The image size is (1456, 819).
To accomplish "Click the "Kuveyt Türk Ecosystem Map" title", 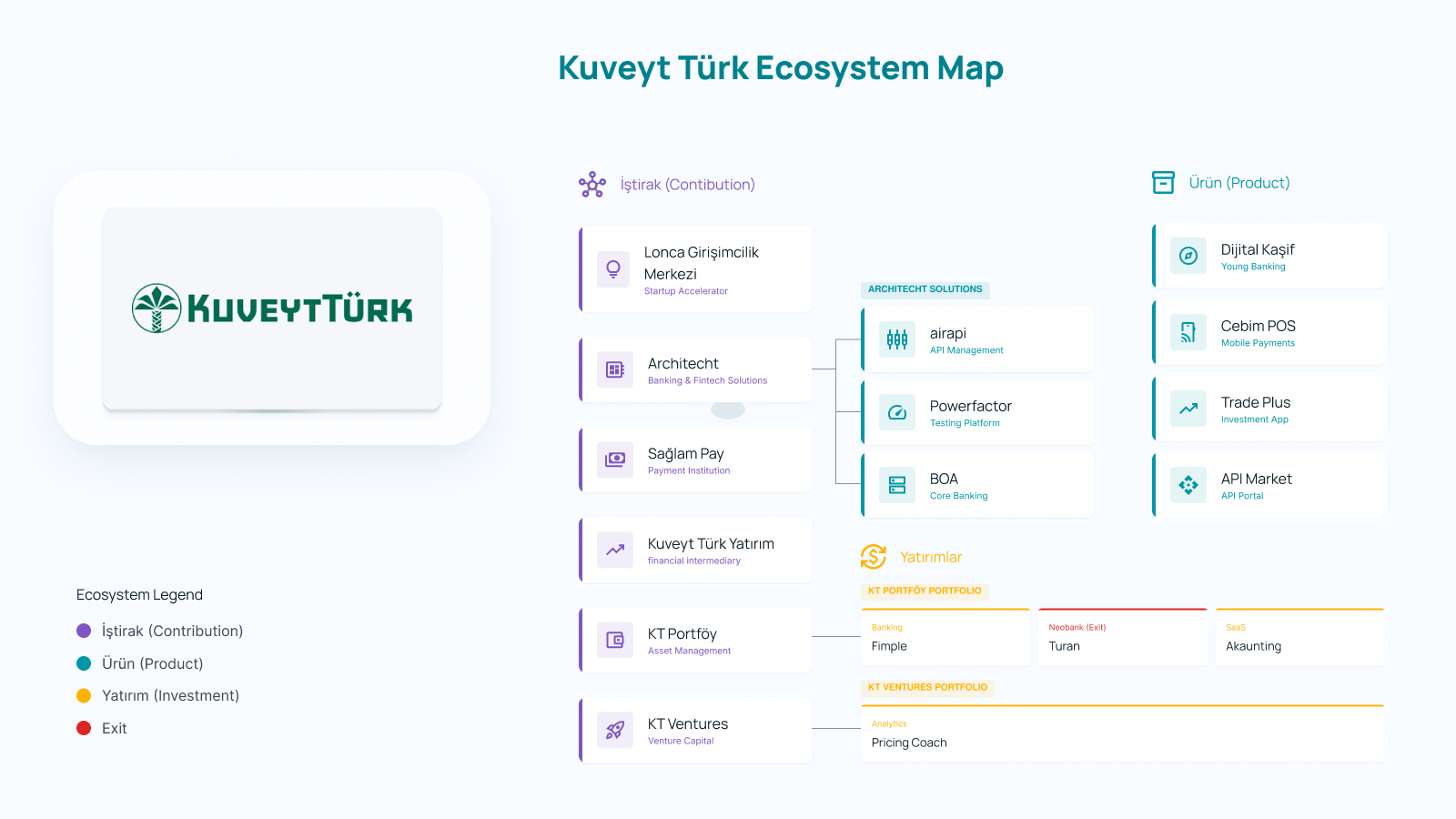I will [781, 68].
